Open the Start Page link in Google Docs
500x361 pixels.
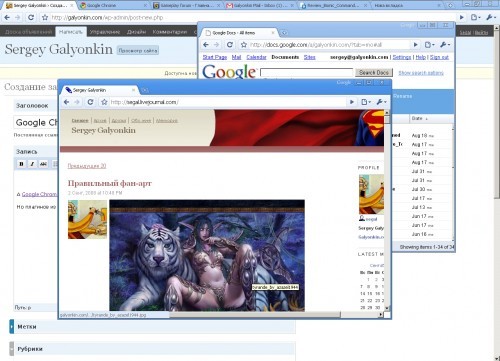tap(215, 57)
